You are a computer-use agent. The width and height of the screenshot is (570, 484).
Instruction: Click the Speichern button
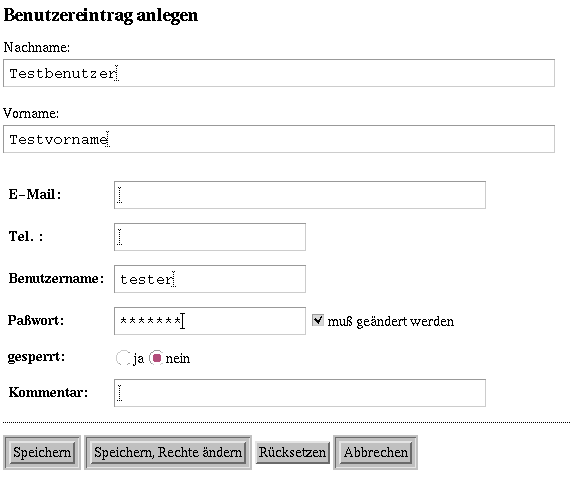[x=42, y=453]
